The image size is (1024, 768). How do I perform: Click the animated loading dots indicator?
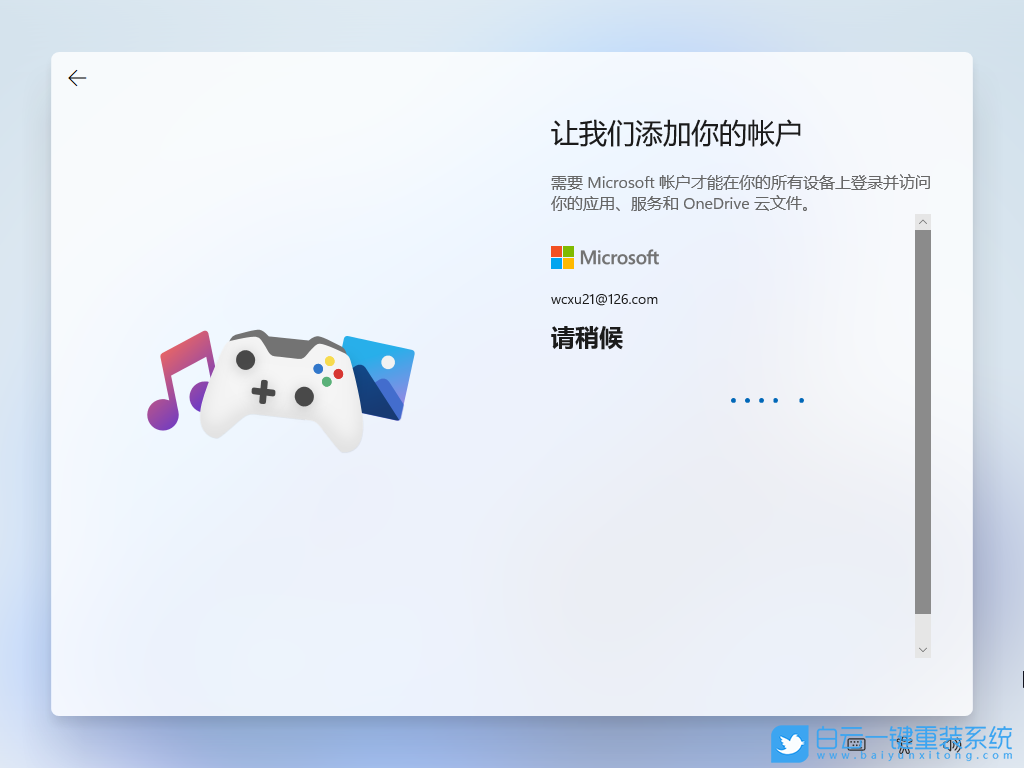pos(767,400)
